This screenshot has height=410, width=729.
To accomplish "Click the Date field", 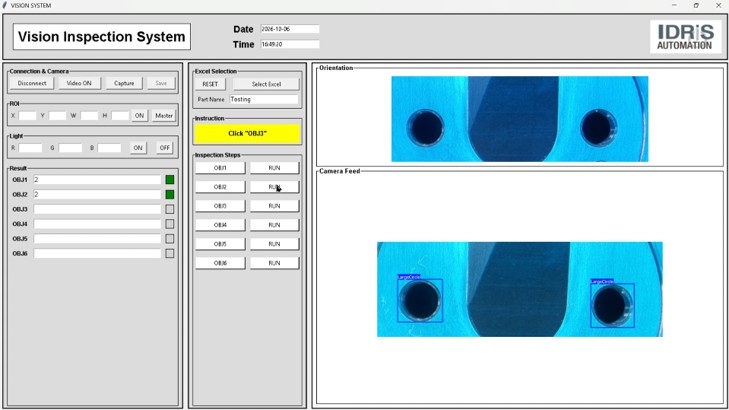I will (x=290, y=29).
